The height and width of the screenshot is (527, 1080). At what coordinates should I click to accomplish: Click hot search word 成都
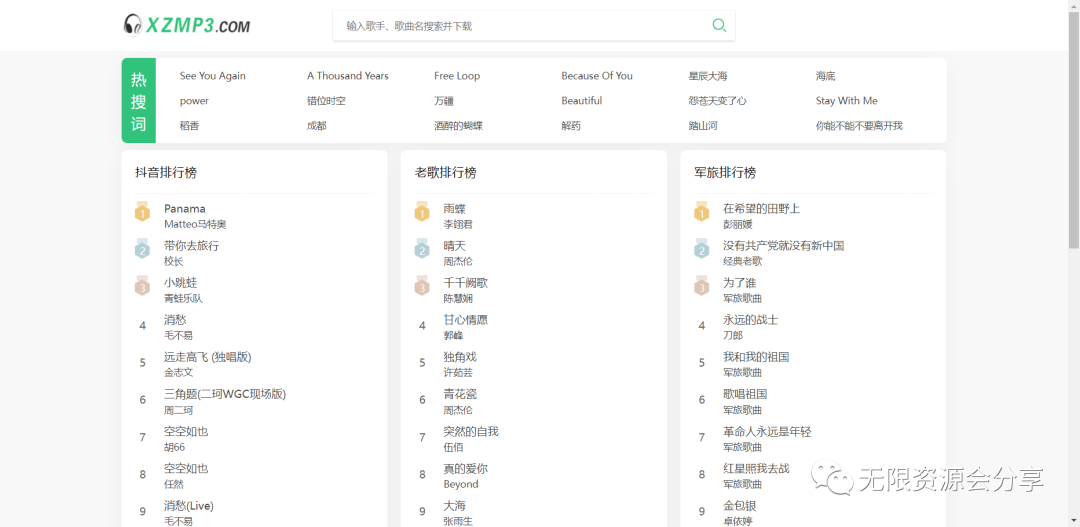tap(317, 125)
